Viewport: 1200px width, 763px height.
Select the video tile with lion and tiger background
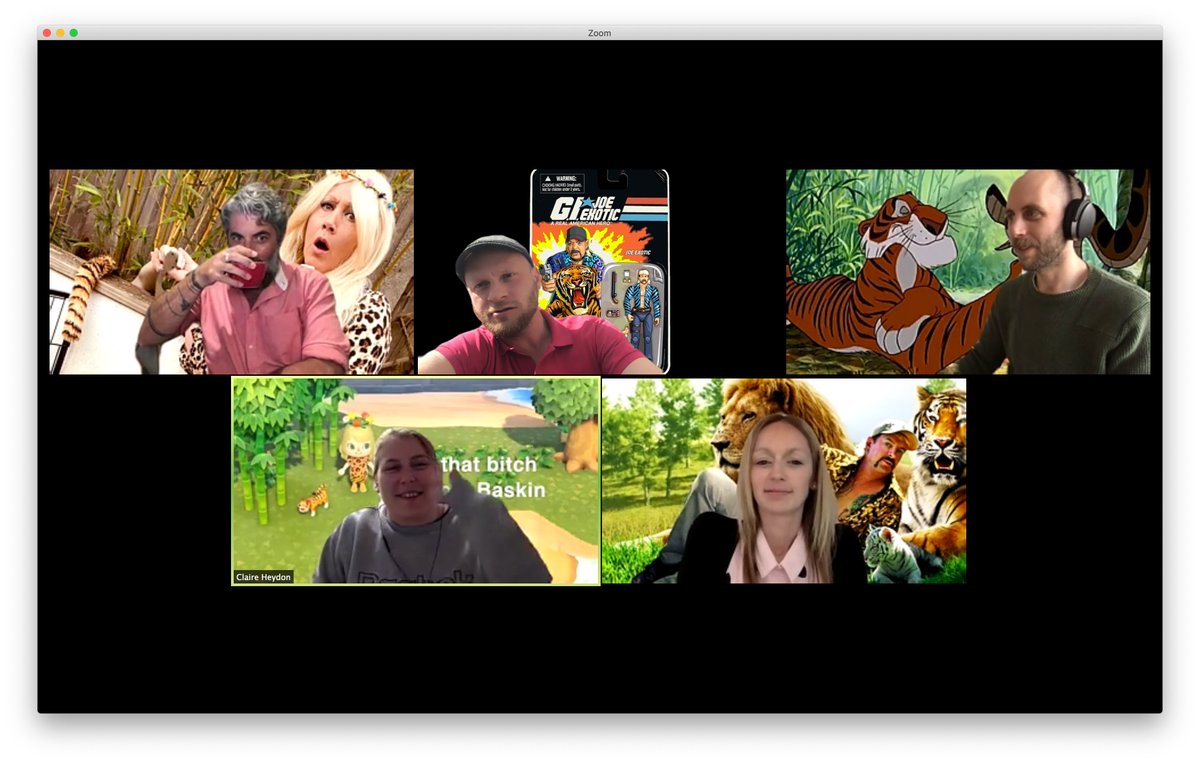click(x=784, y=481)
